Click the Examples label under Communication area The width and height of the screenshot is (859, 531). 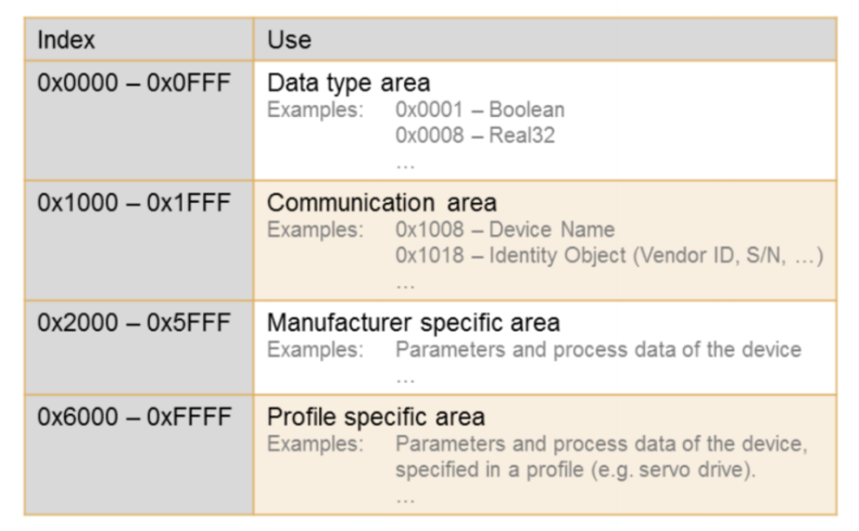click(x=314, y=230)
